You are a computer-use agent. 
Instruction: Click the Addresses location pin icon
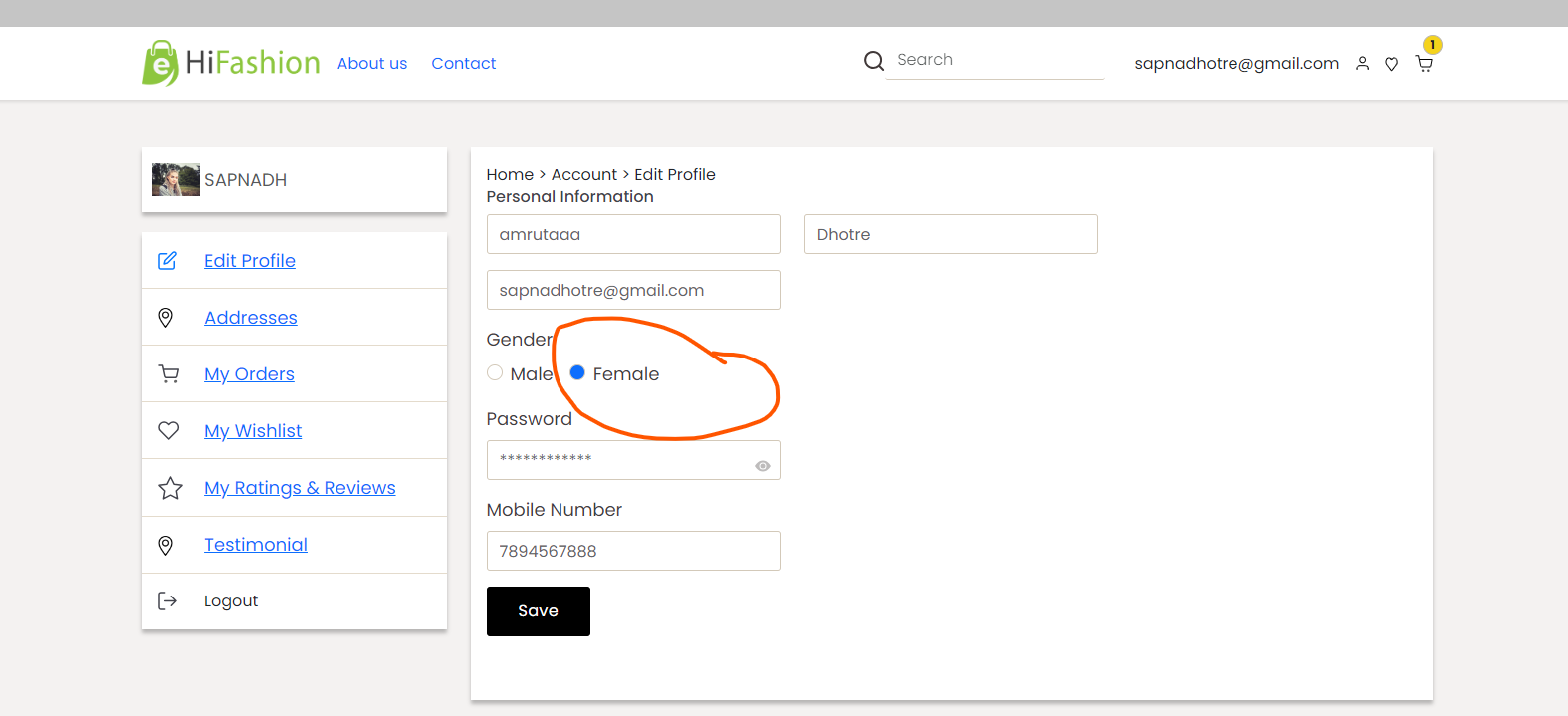(x=166, y=318)
